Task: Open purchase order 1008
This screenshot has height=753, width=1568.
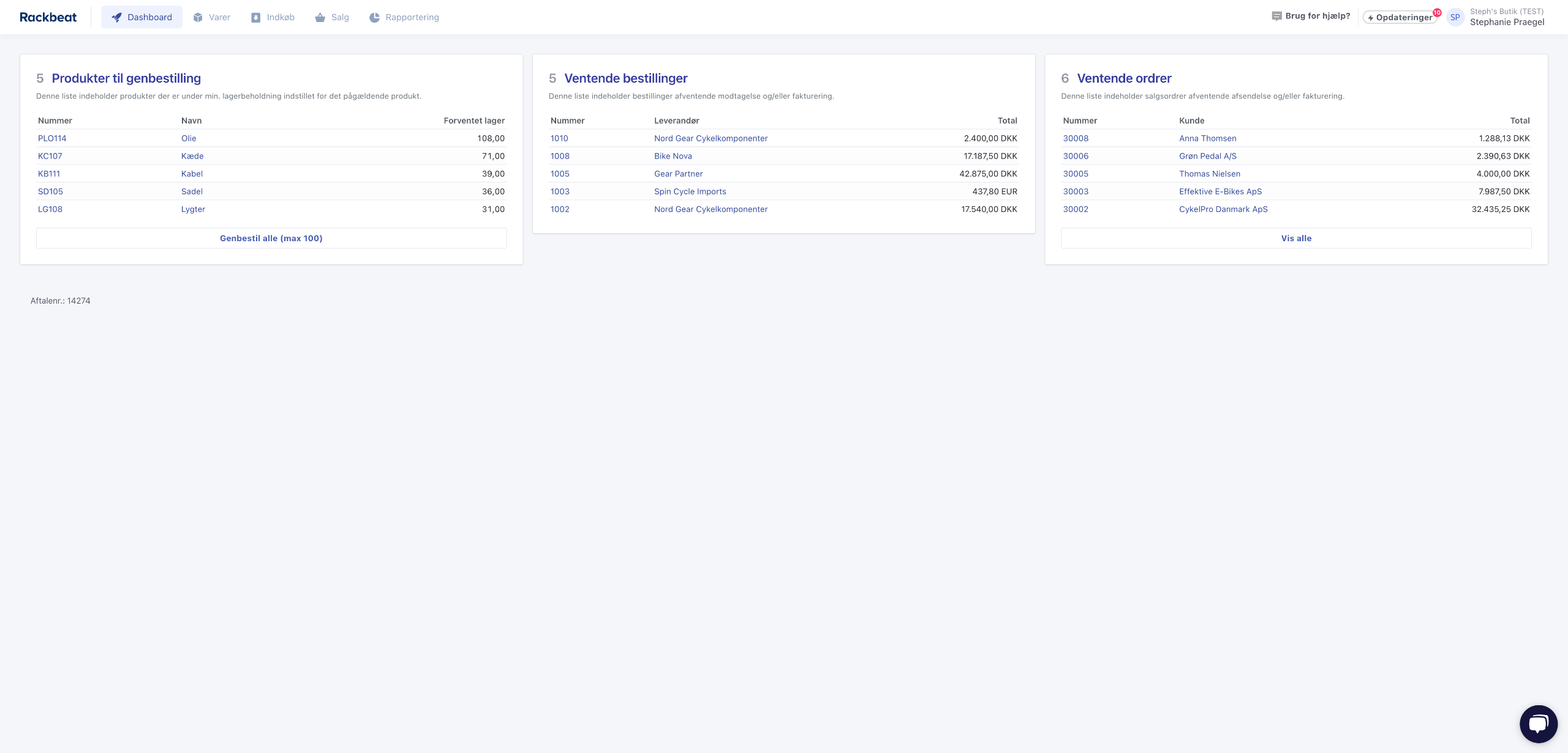Action: [x=560, y=156]
